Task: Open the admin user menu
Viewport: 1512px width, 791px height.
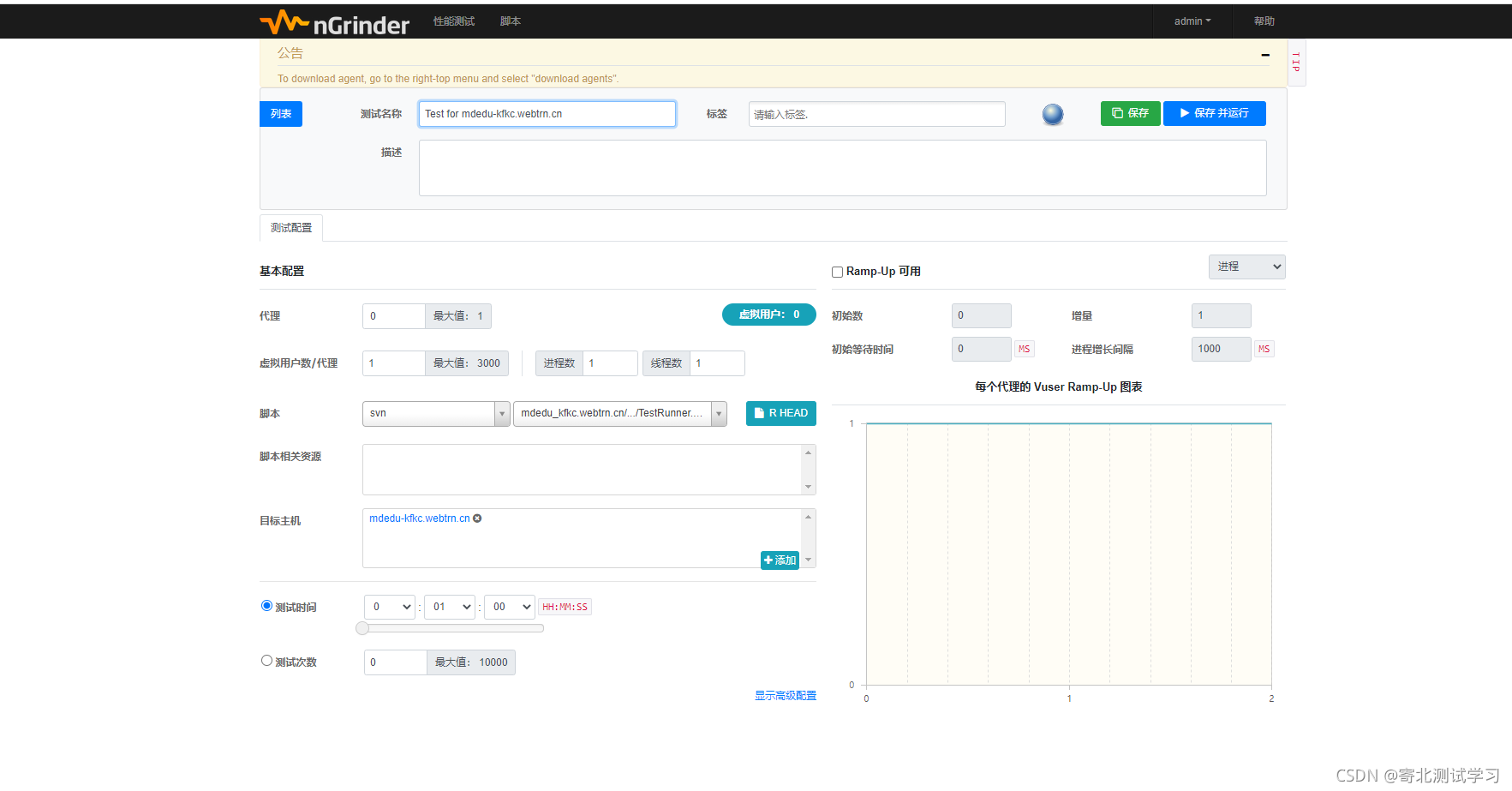Action: (x=1192, y=21)
